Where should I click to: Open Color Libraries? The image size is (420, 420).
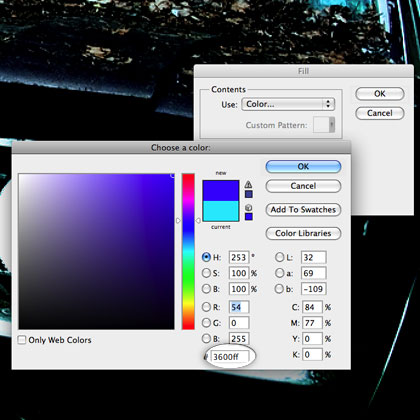[303, 233]
